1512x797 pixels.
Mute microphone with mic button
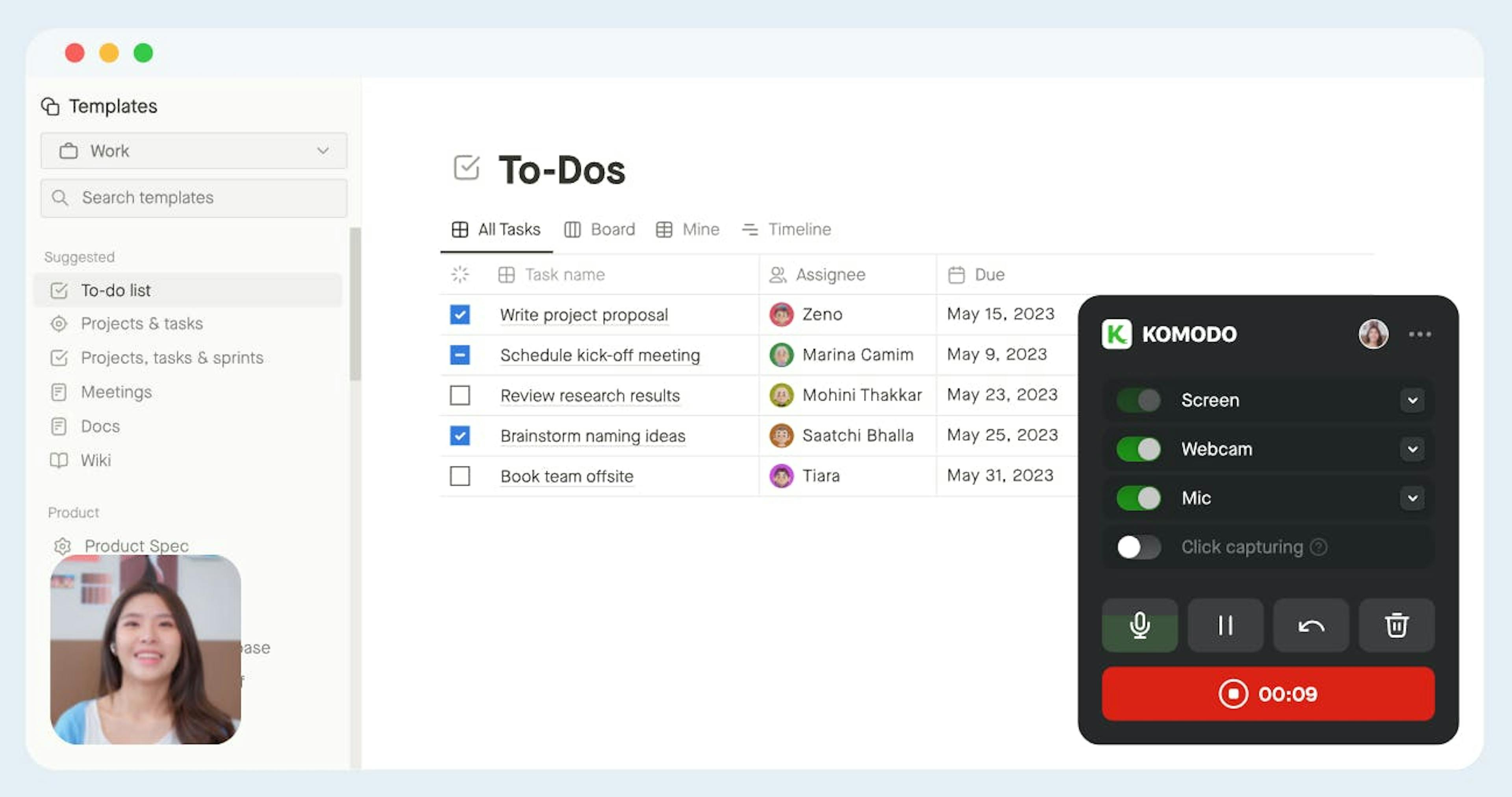[x=1139, y=625]
